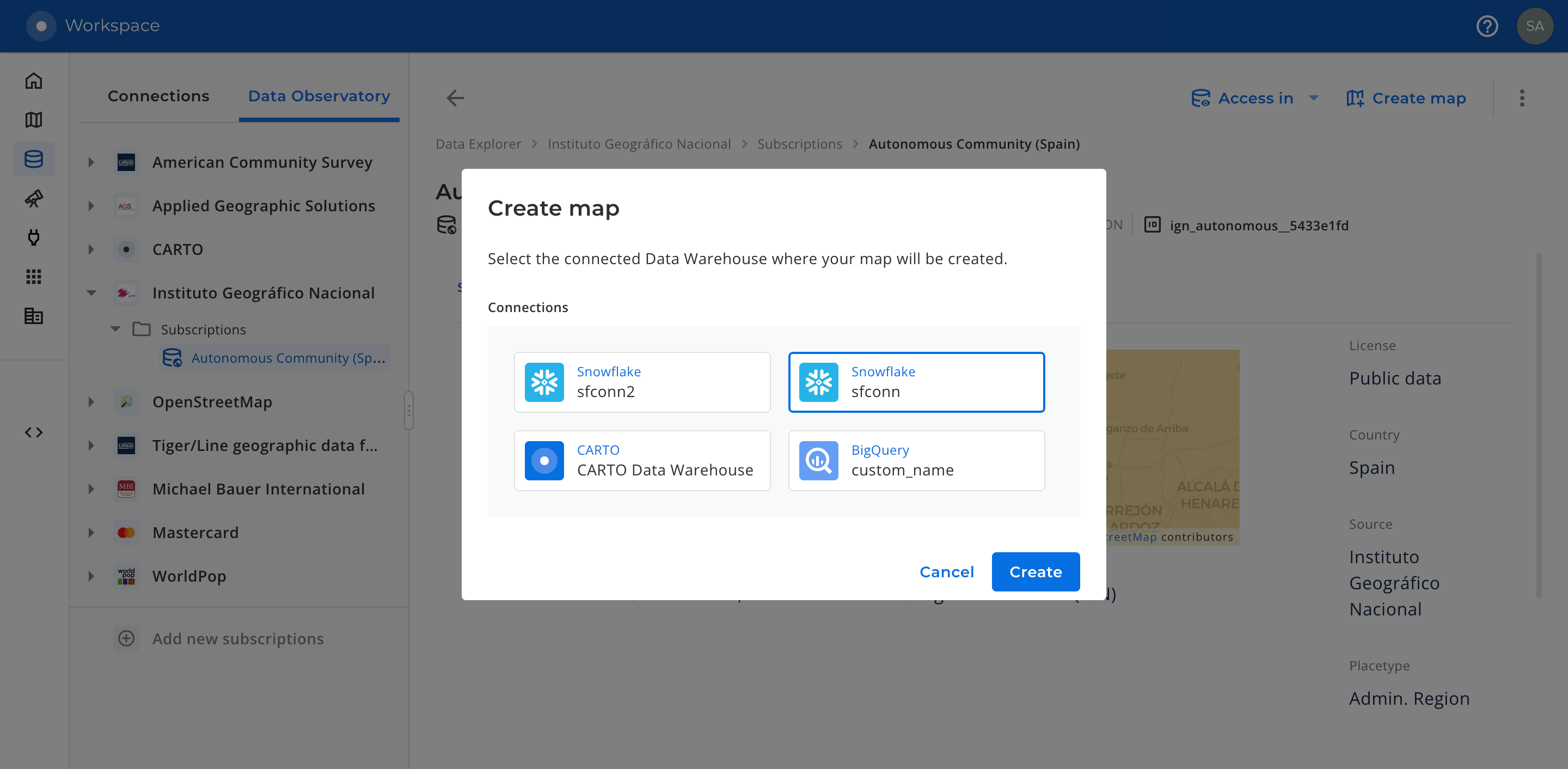Click the back arrow icon

455,97
